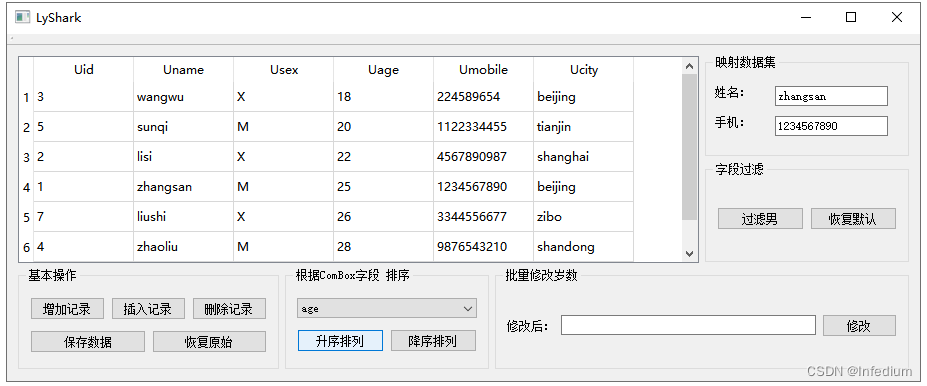The width and height of the screenshot is (927, 386).
Task: Select the liushi name cell
Action: click(x=183, y=217)
